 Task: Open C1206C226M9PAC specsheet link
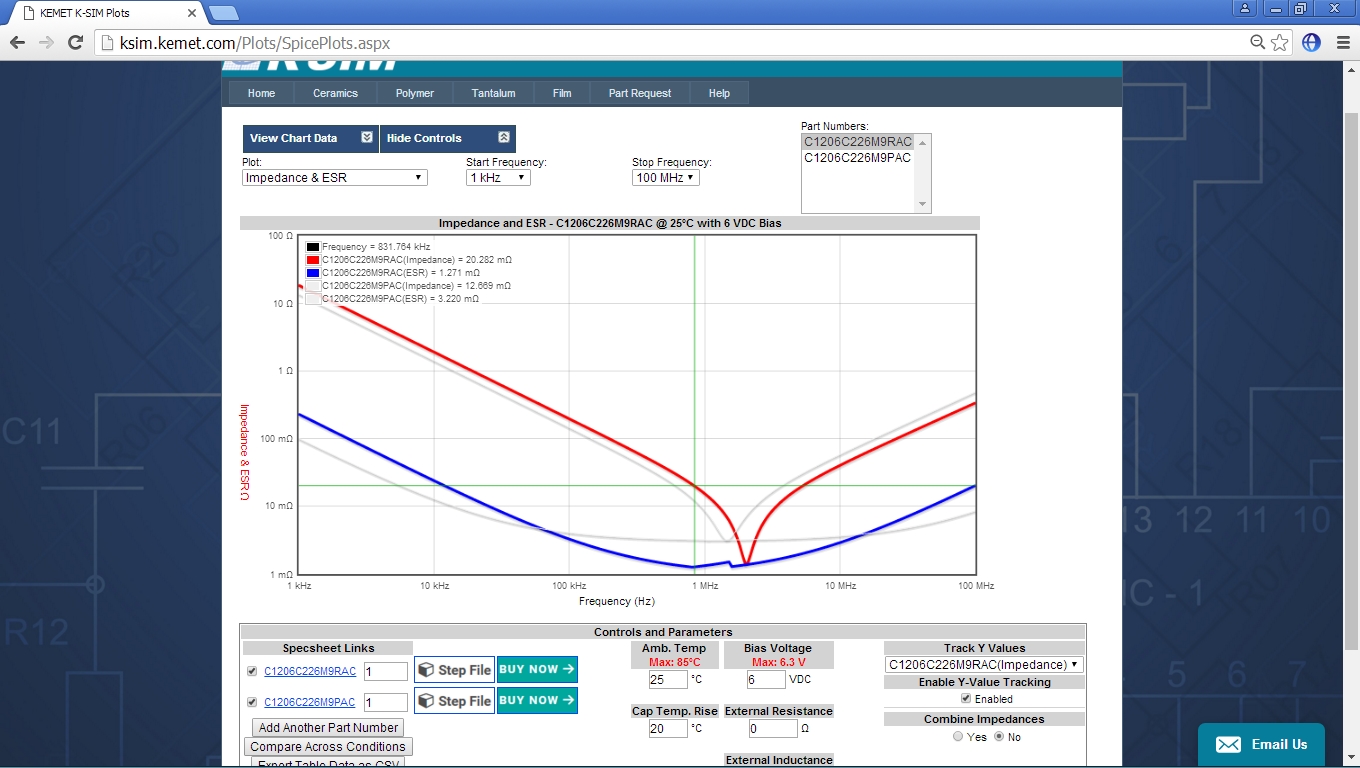(310, 702)
